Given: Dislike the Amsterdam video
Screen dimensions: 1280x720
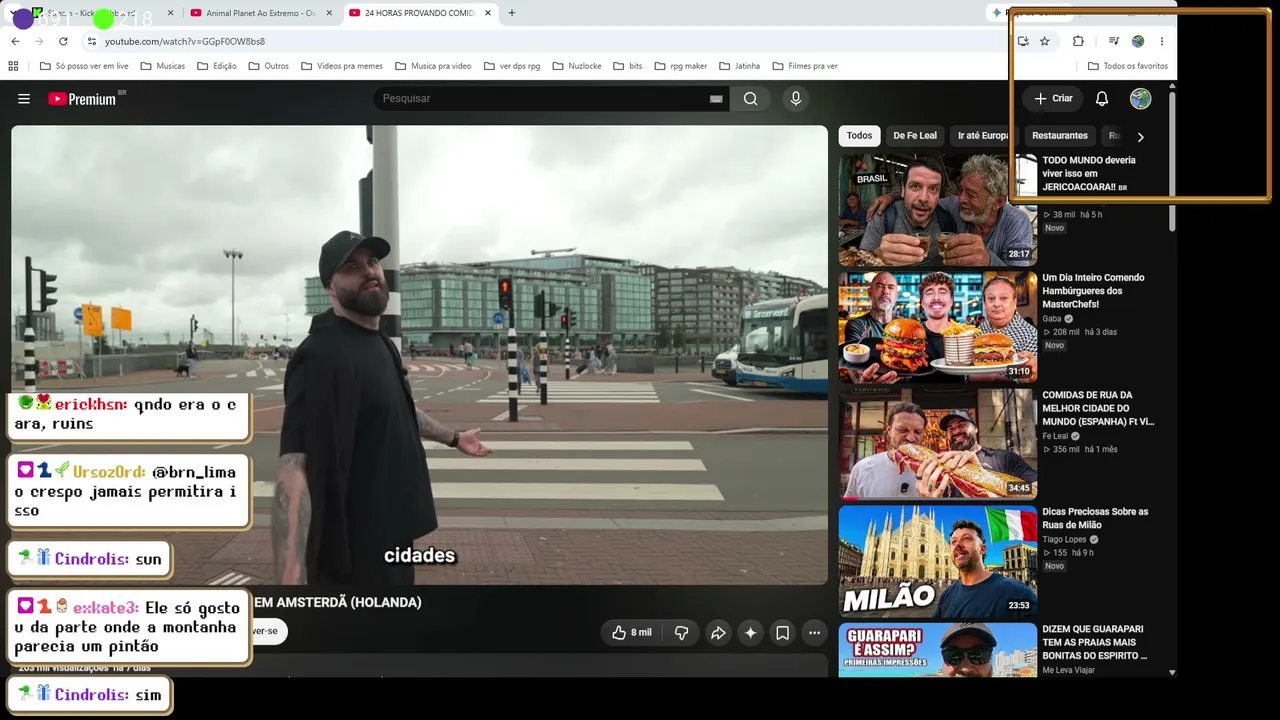Looking at the screenshot, I should click(x=682, y=632).
